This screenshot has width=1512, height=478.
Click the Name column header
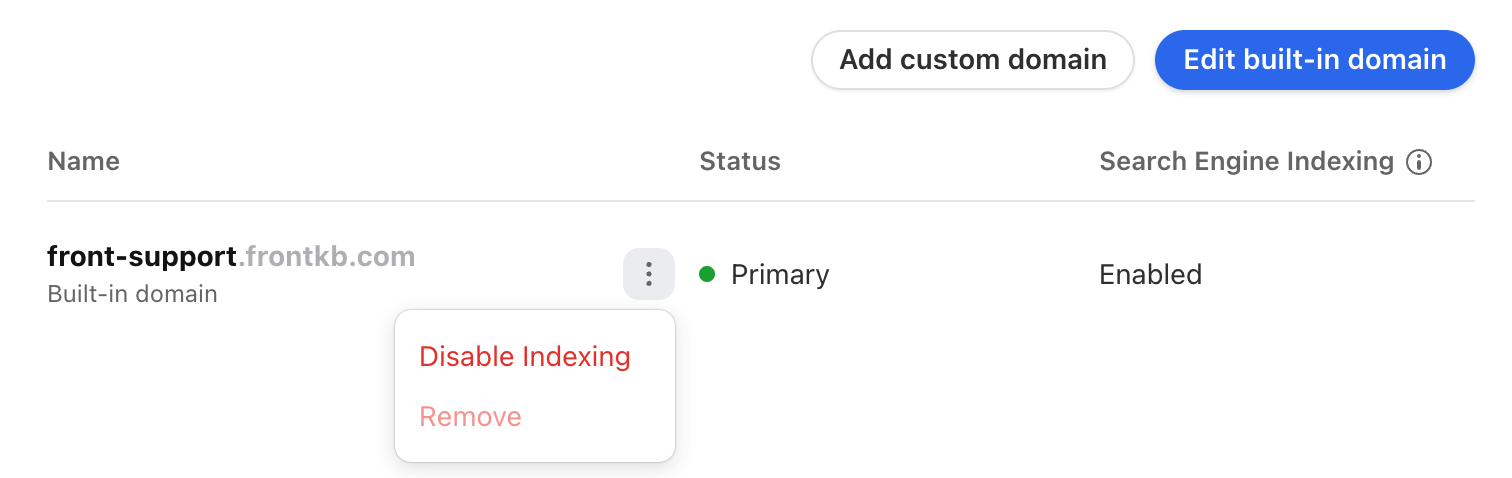click(84, 162)
